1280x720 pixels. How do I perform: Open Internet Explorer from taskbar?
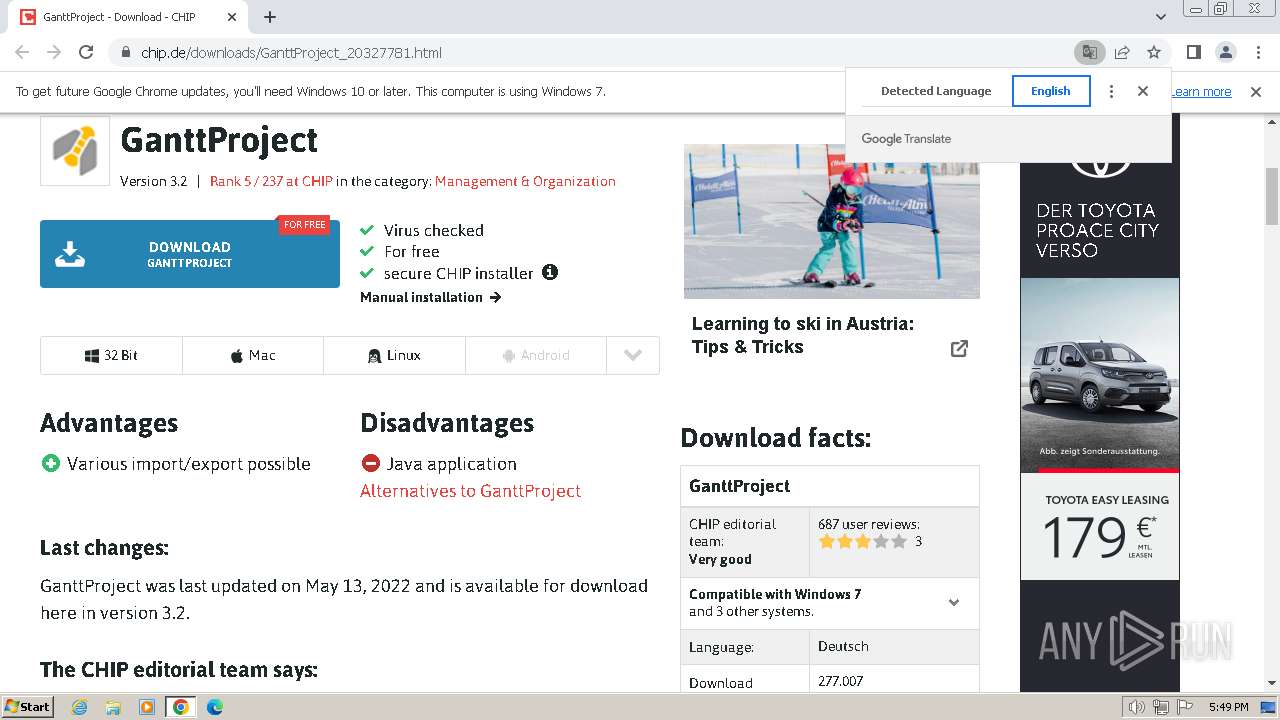(79, 707)
